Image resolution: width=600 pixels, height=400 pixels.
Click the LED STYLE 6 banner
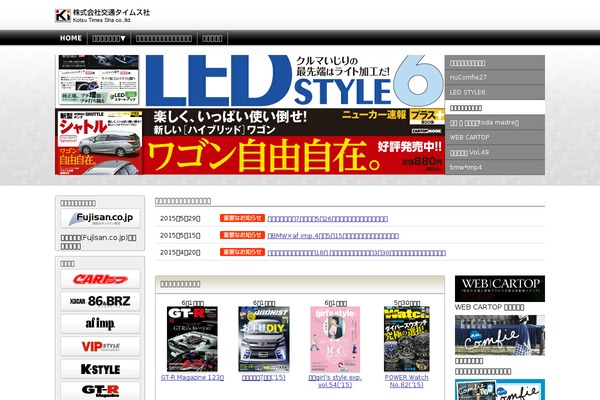click(x=249, y=81)
